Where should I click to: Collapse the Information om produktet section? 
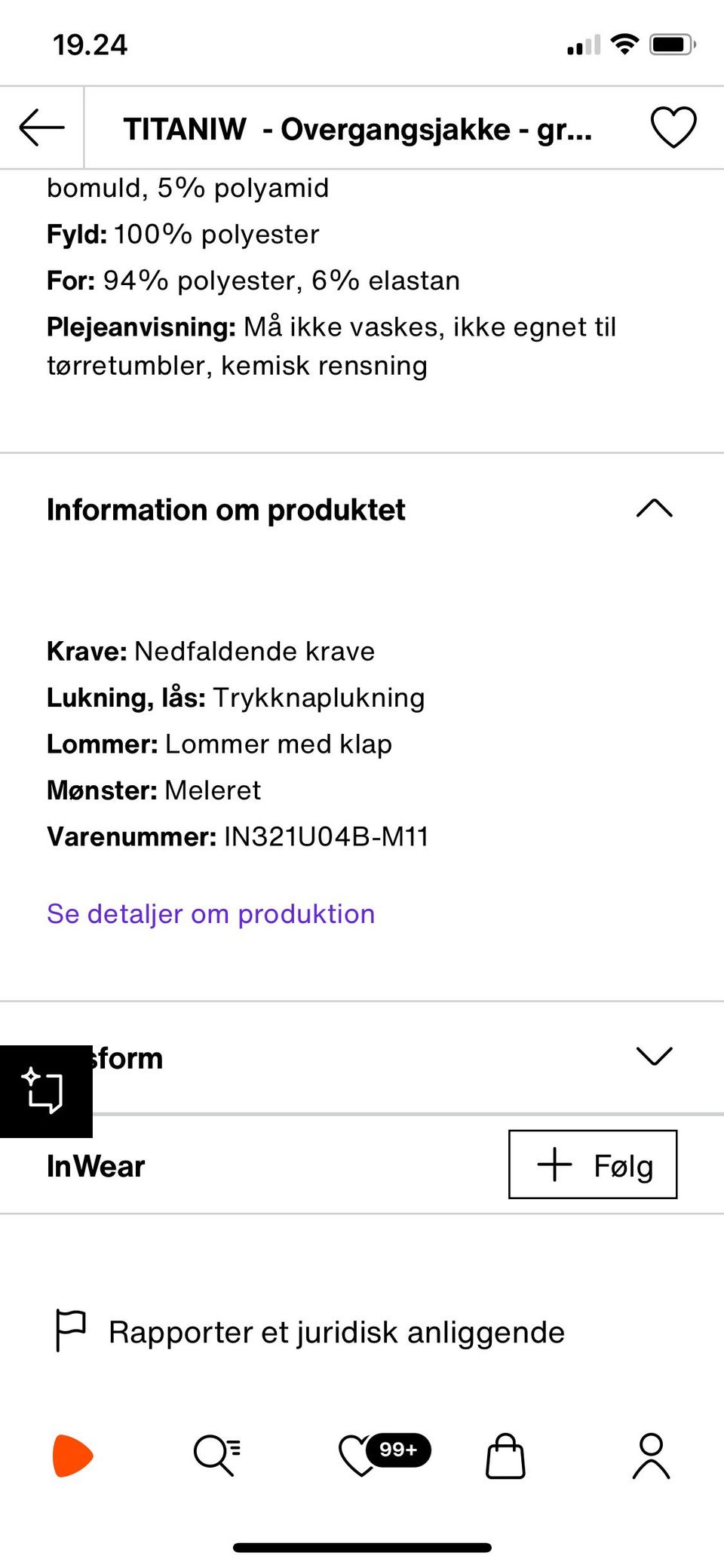[654, 509]
